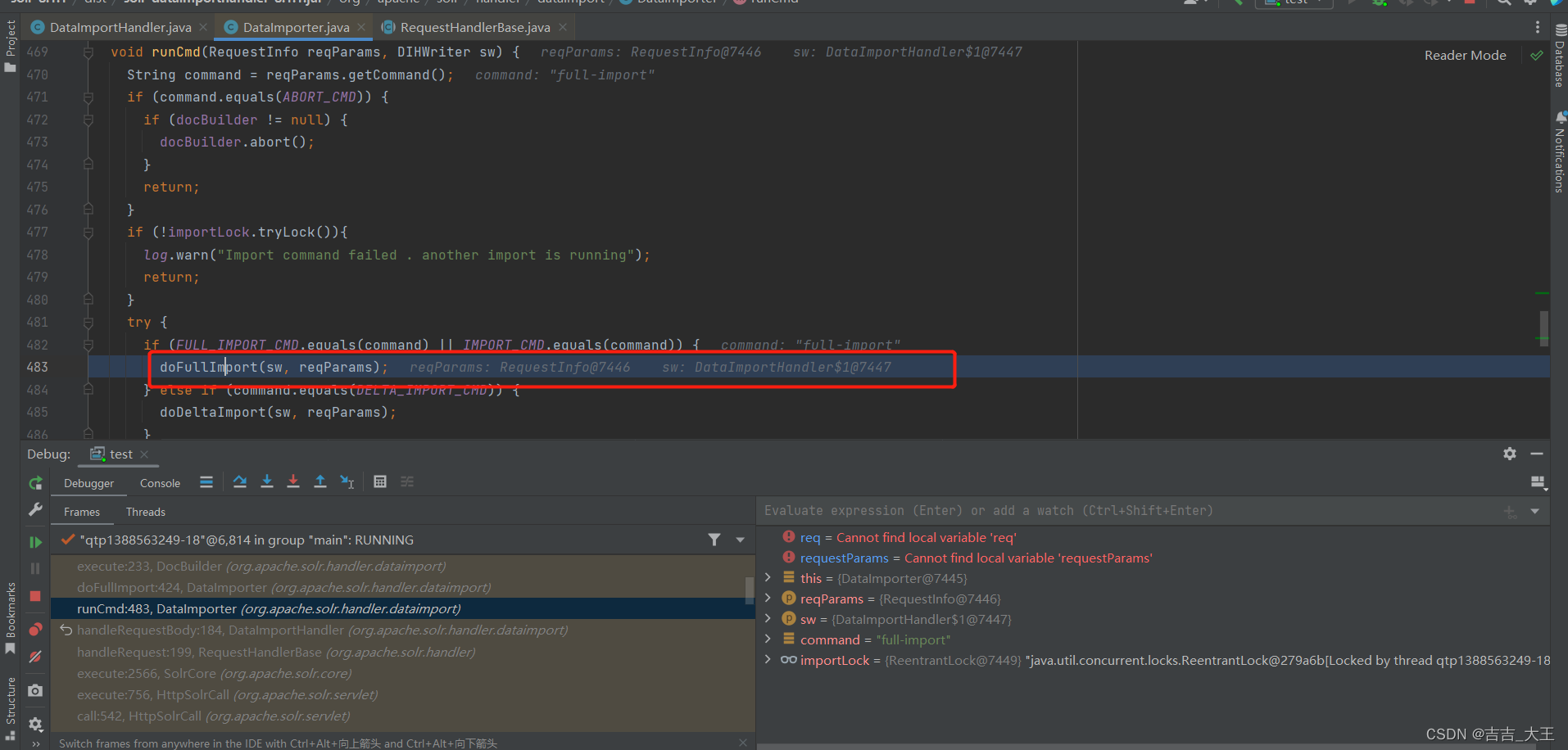Click the Frames list vertical scrollbar
Viewport: 1568px width, 750px height.
click(x=749, y=590)
